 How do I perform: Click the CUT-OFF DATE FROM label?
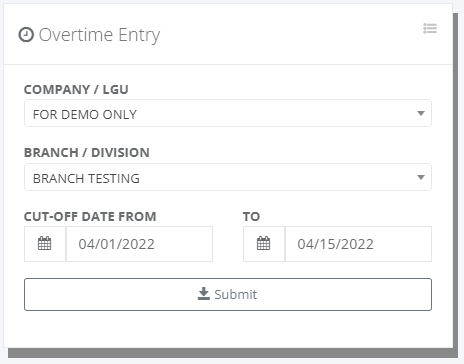click(90, 217)
